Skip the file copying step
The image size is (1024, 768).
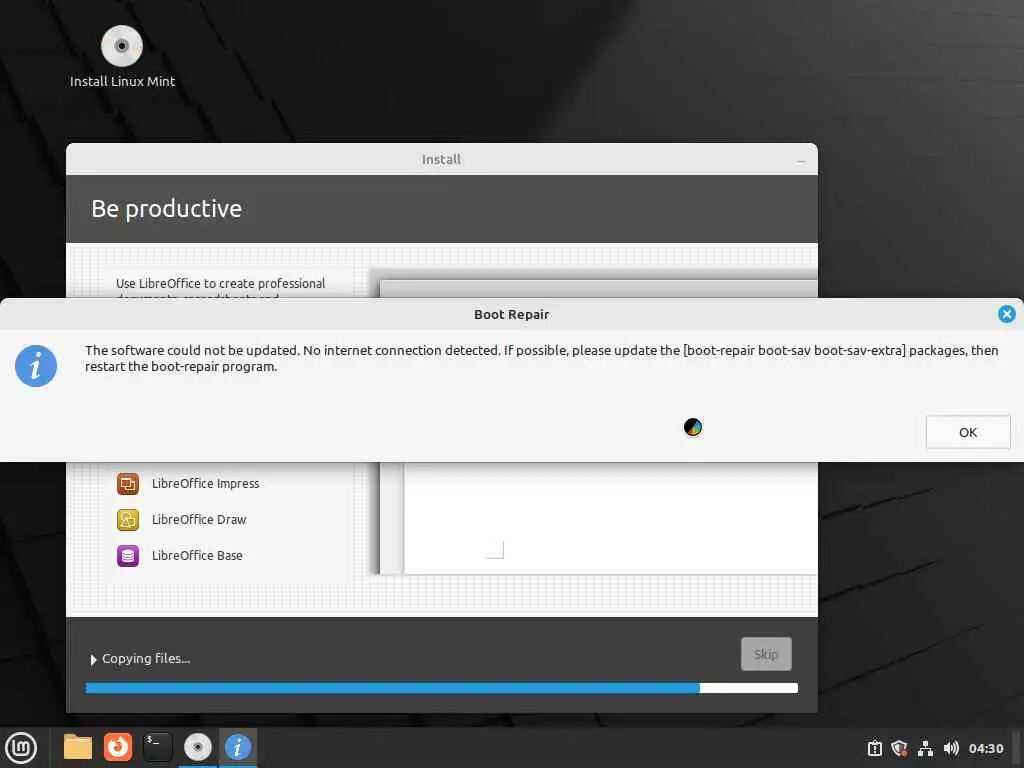[766, 654]
